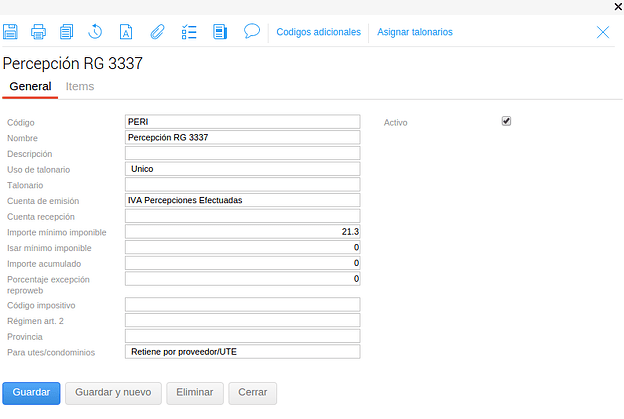Close the window using black X
This screenshot has height=419, width=624.
[618, 7]
